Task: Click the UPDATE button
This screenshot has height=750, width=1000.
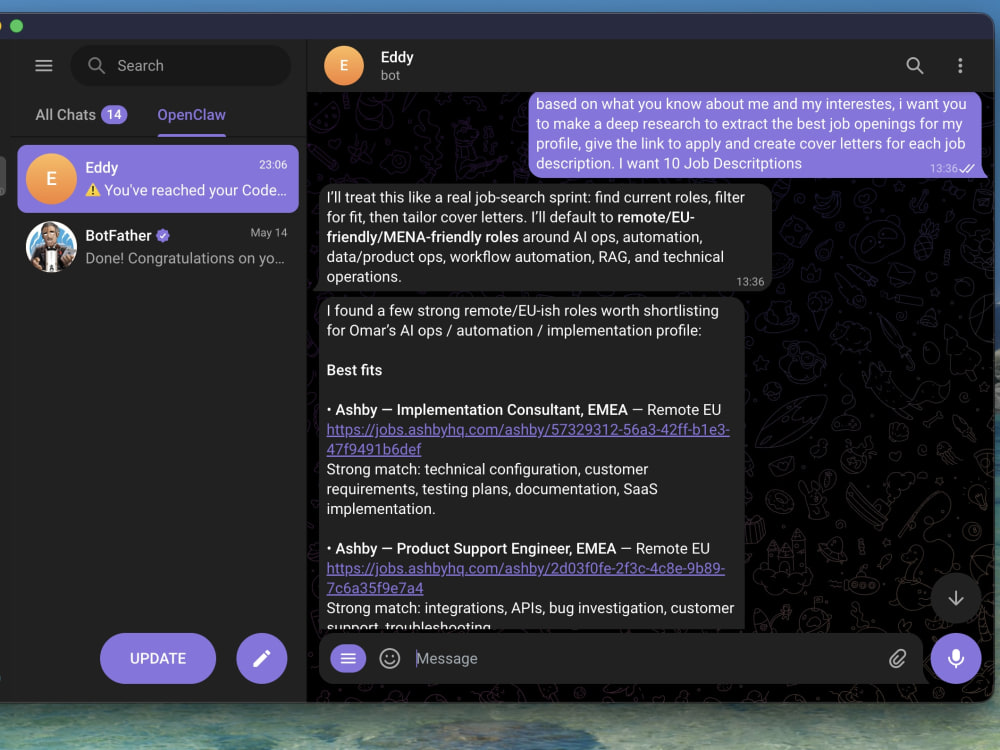Action: 158,658
